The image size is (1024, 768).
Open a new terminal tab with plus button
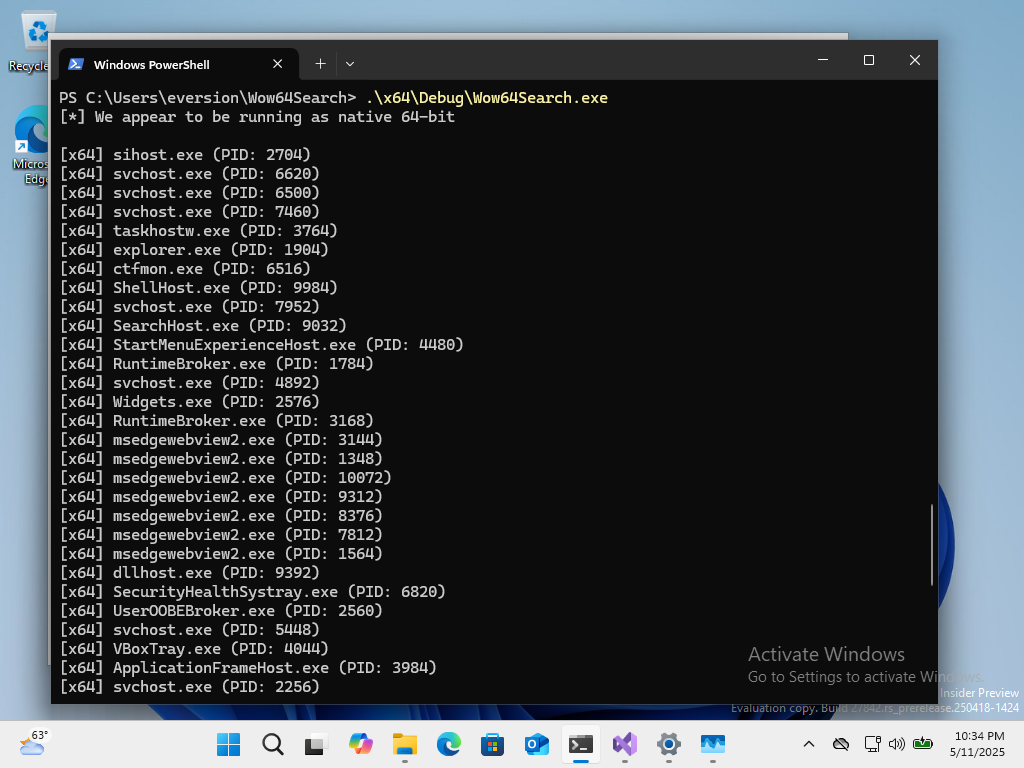[x=320, y=63]
